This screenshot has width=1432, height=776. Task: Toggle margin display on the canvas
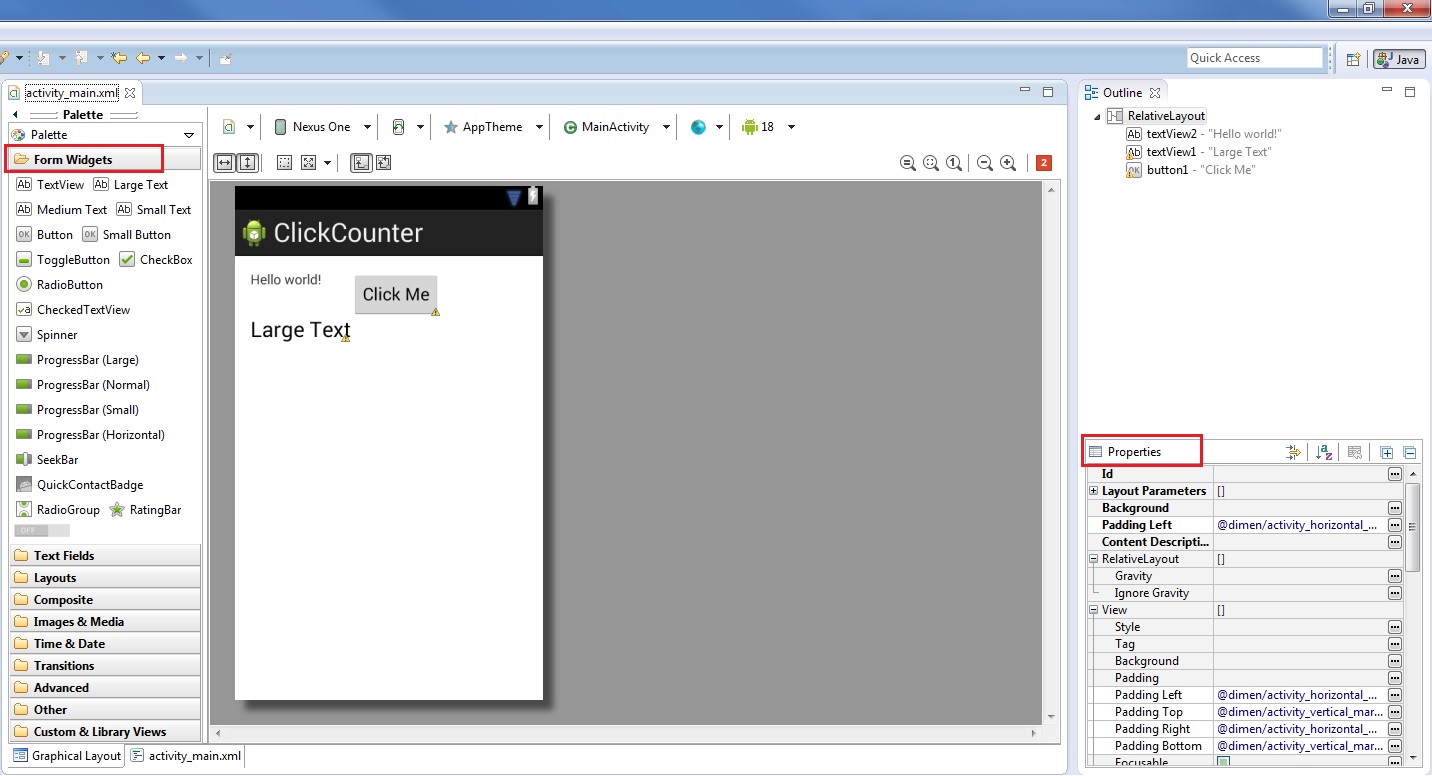(284, 162)
